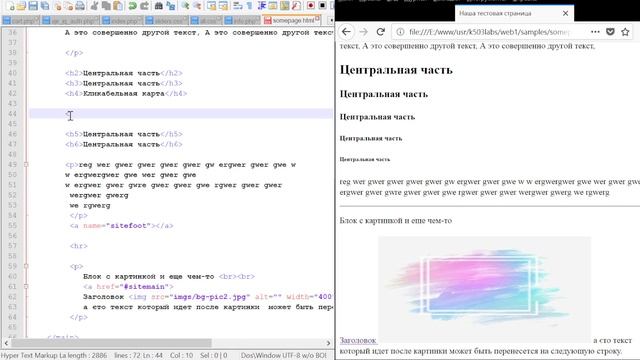This screenshot has width=640, height=360.
Task: Click the 'length : 2886' status bar entry
Action: pyautogui.click(x=87, y=356)
